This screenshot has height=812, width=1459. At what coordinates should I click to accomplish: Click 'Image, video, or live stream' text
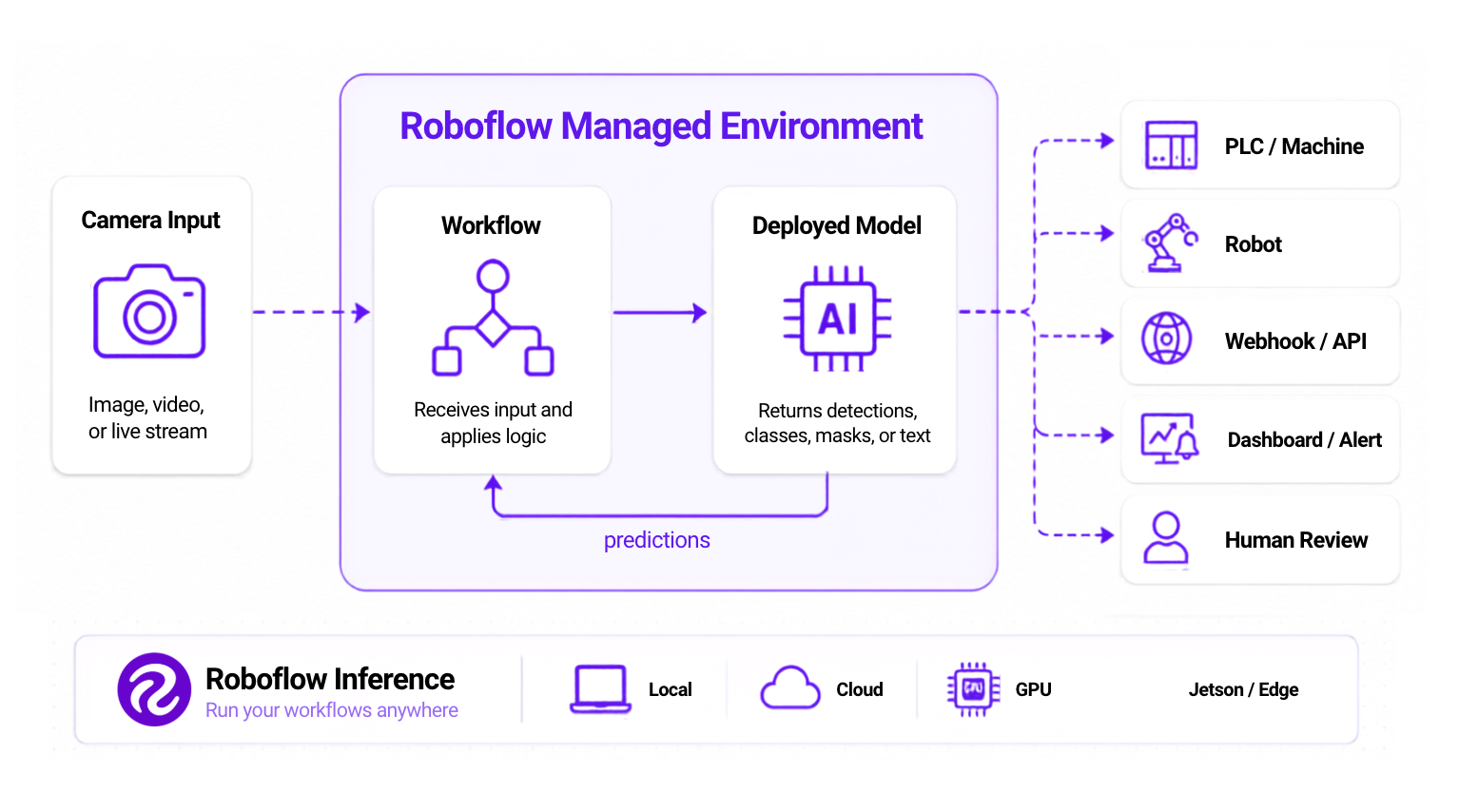coord(147,418)
